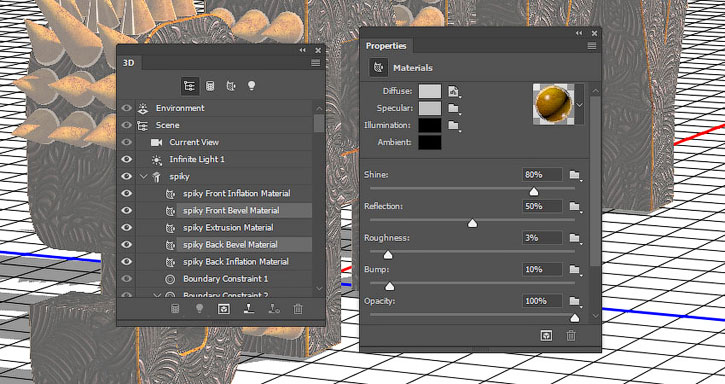Collapse the spiky mesh group
This screenshot has height=384, width=725.
143,176
